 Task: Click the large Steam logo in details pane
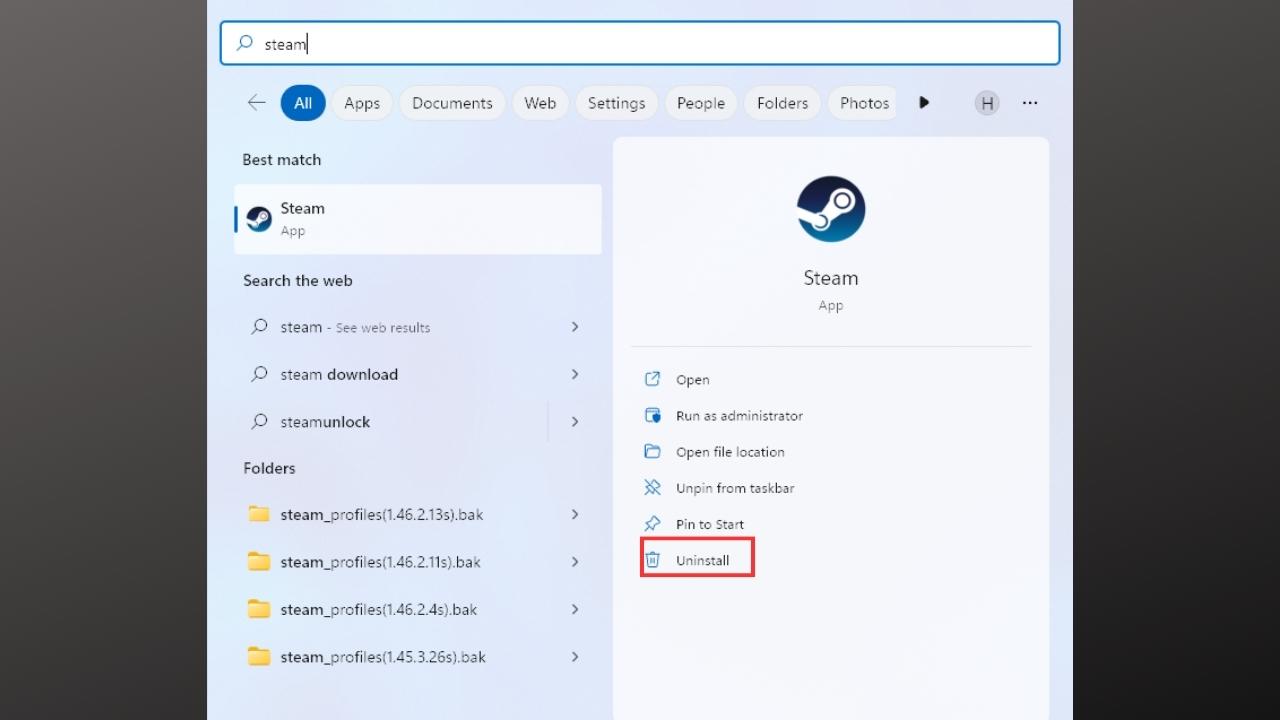[831, 209]
